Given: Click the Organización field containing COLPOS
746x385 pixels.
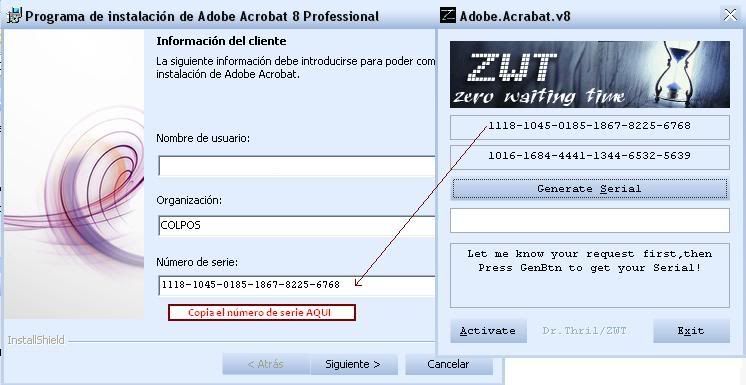Looking at the screenshot, I should [297, 226].
